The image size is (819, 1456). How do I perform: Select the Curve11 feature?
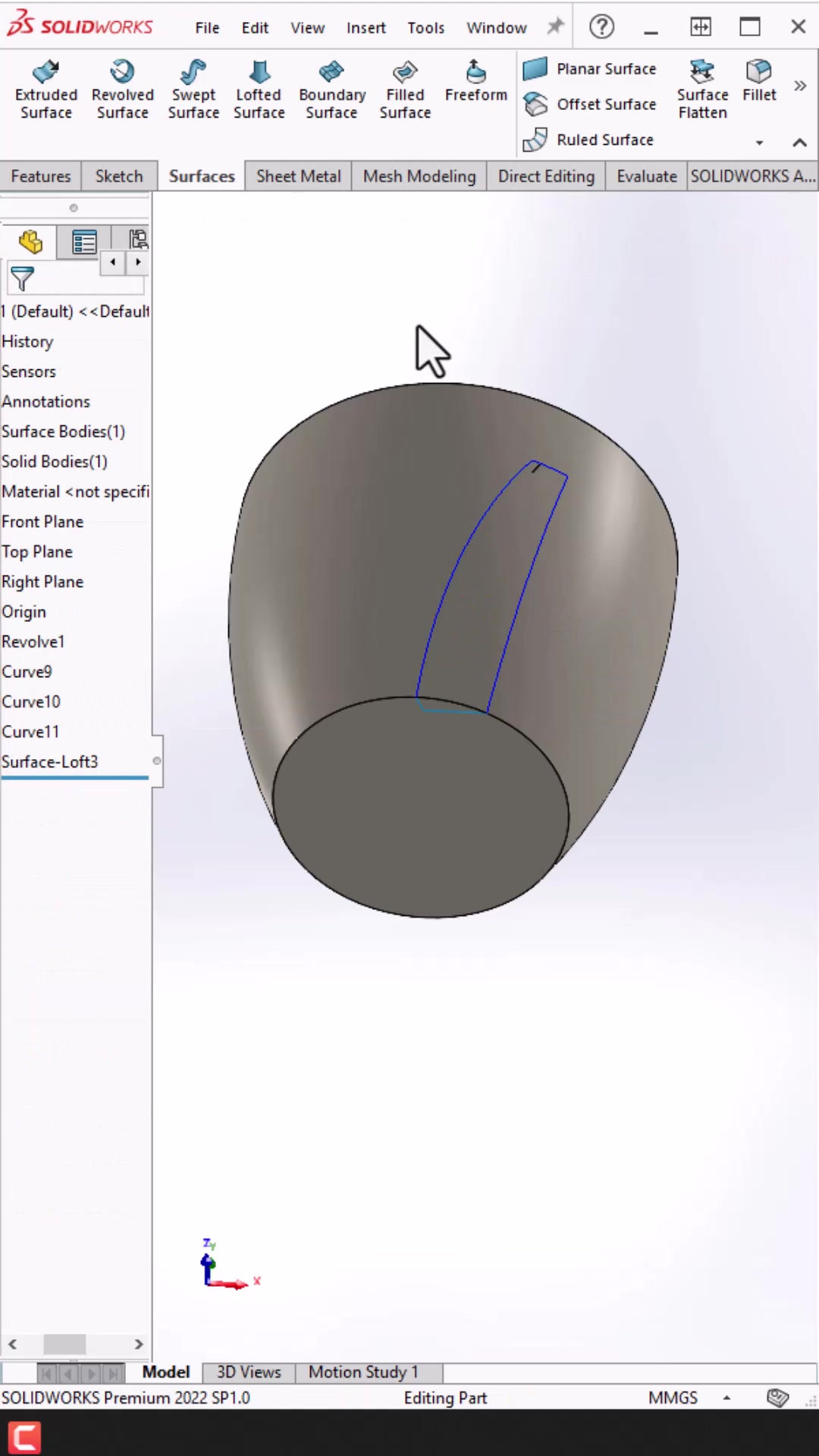click(x=30, y=732)
